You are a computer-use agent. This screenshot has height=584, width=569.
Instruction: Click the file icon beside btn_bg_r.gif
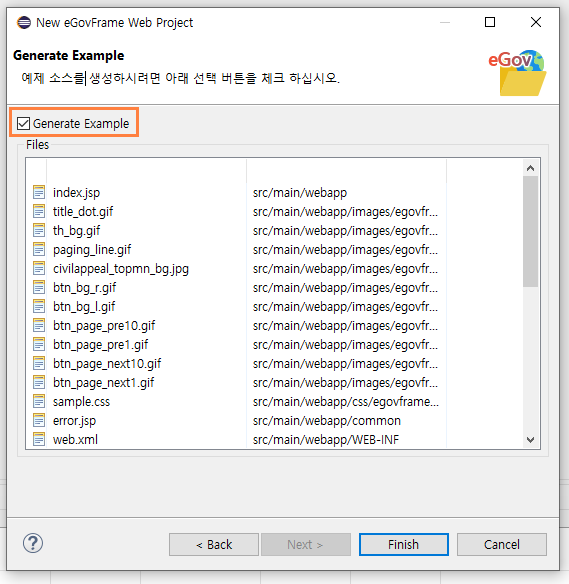pos(39,287)
